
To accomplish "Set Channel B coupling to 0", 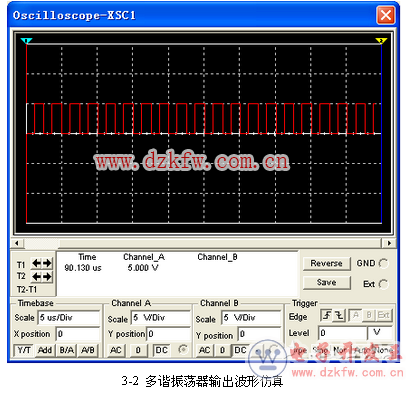I will pyautogui.click(x=222, y=350).
